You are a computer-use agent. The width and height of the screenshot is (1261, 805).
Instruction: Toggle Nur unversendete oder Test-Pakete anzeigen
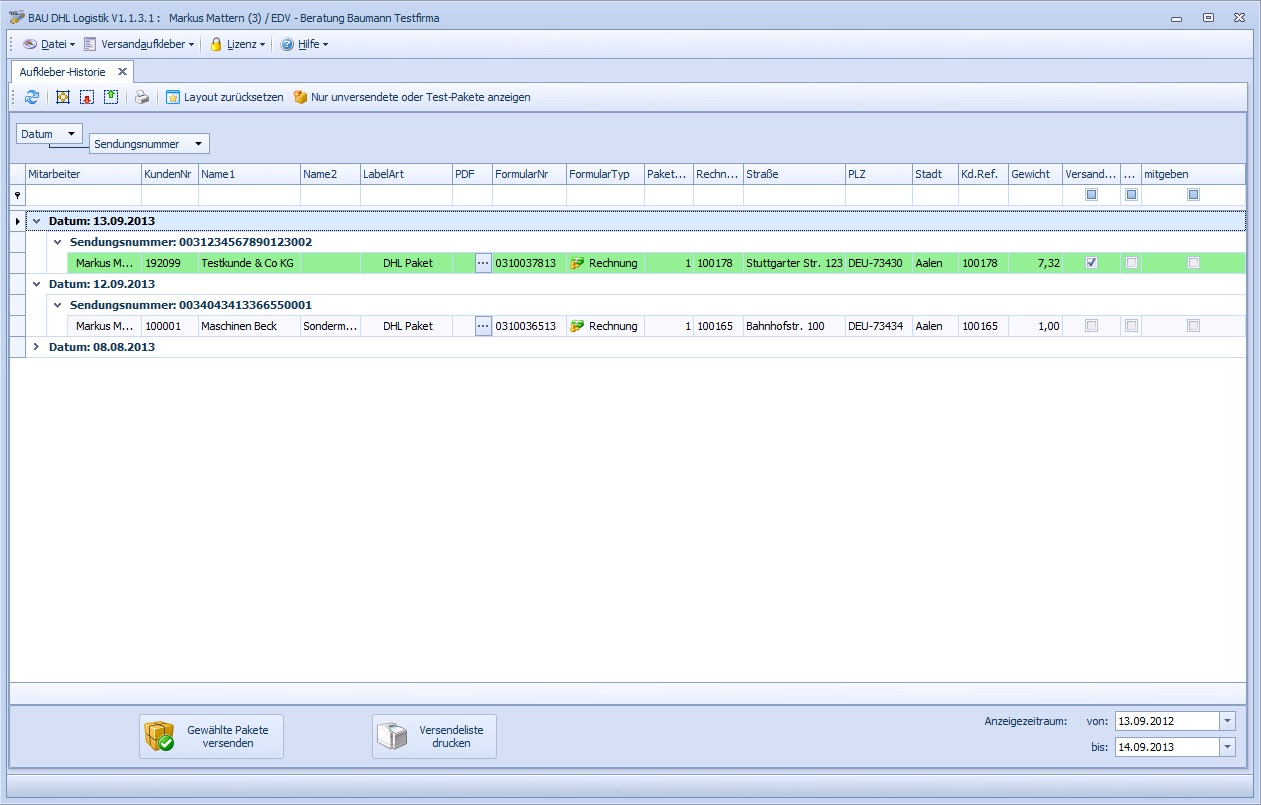tap(411, 97)
